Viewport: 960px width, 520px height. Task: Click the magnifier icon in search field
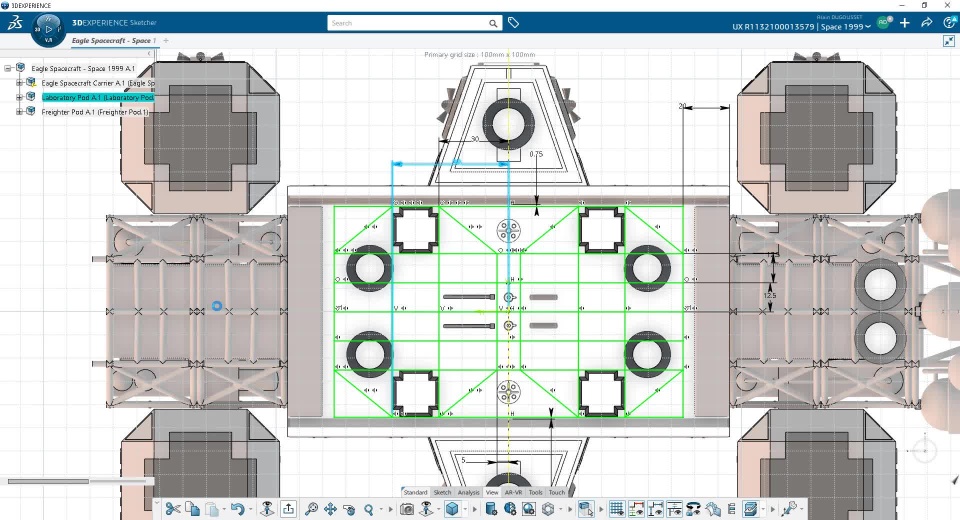[x=493, y=23]
